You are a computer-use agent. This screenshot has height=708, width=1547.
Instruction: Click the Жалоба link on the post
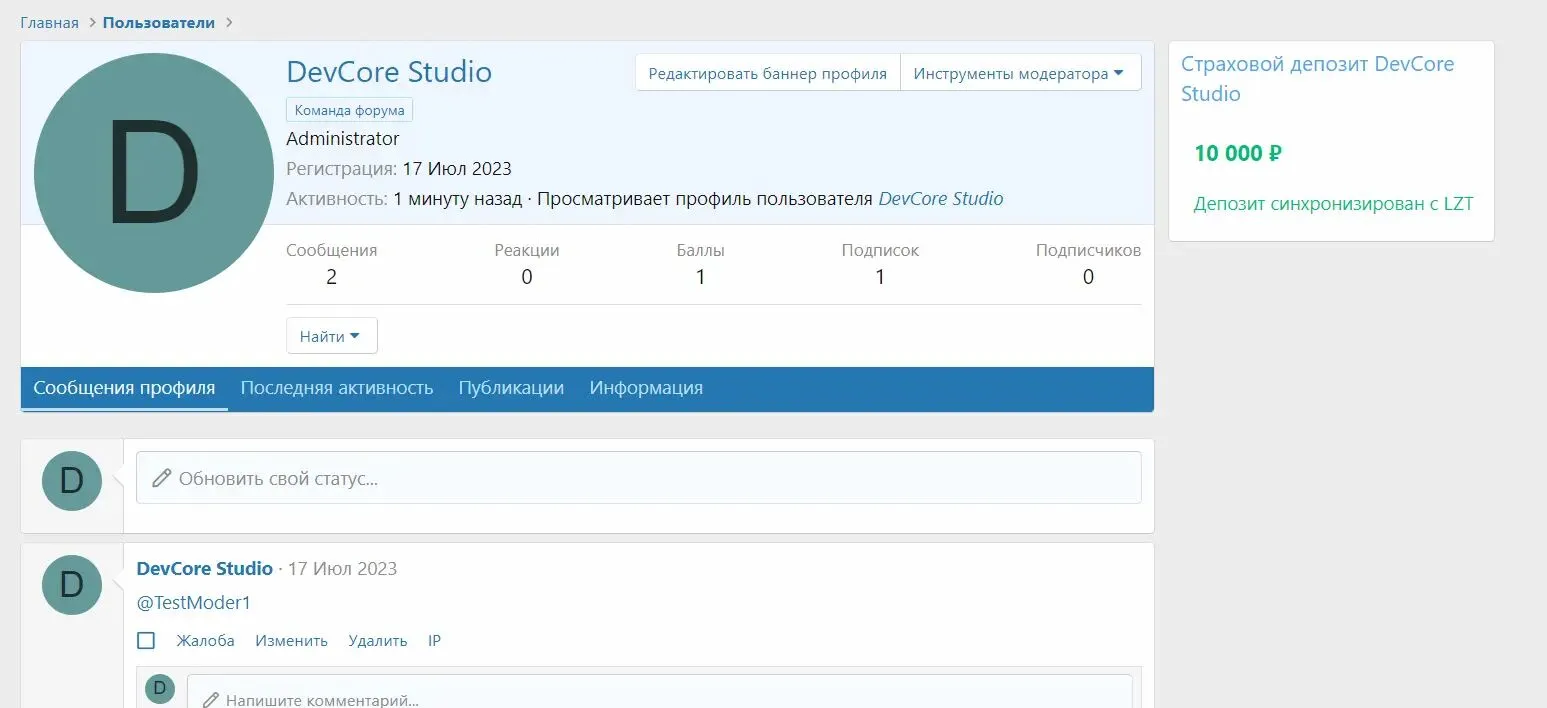point(205,641)
